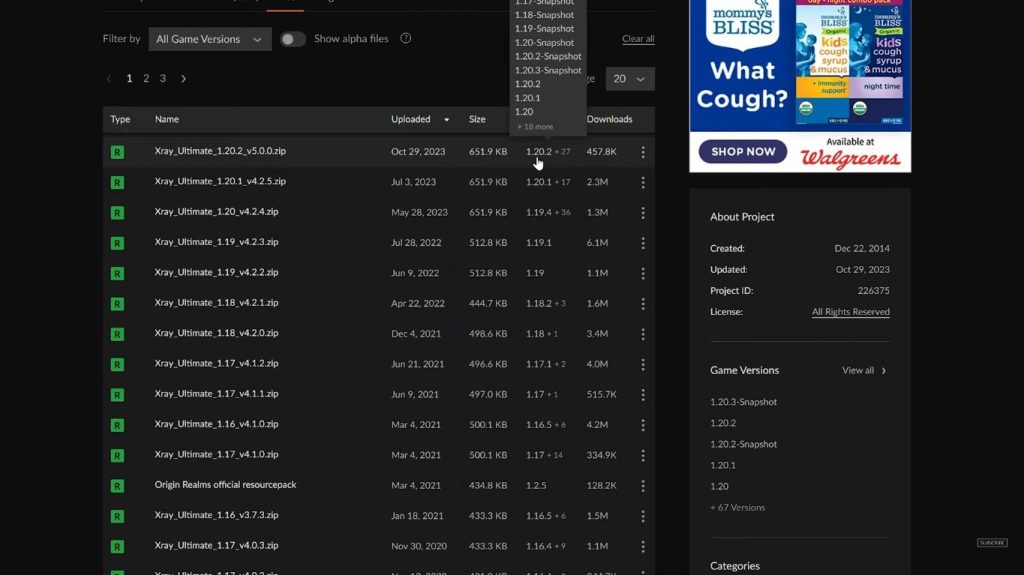Select page 2 in pagination

[146, 78]
